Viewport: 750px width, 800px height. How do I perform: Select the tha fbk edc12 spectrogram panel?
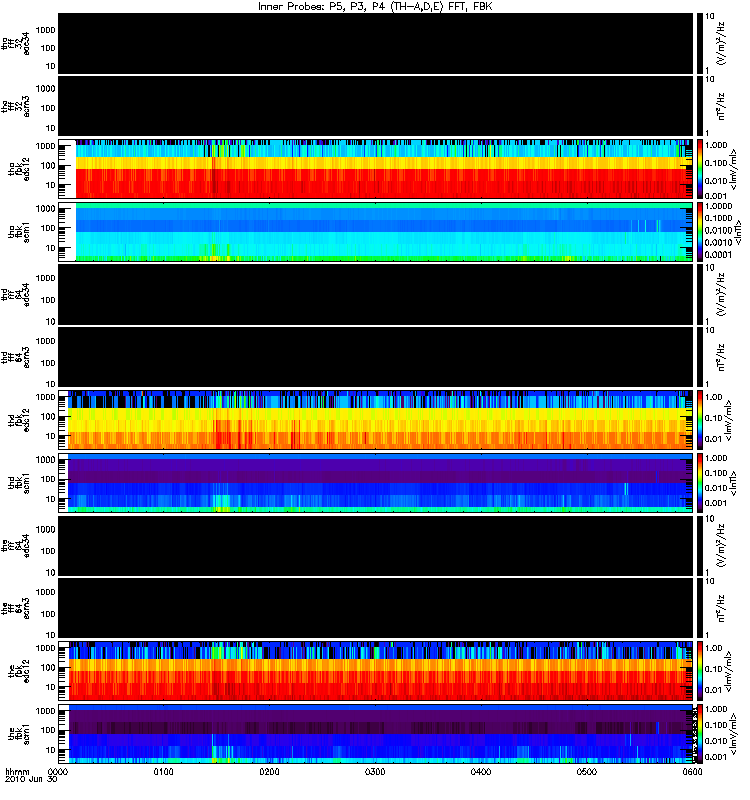[376, 169]
